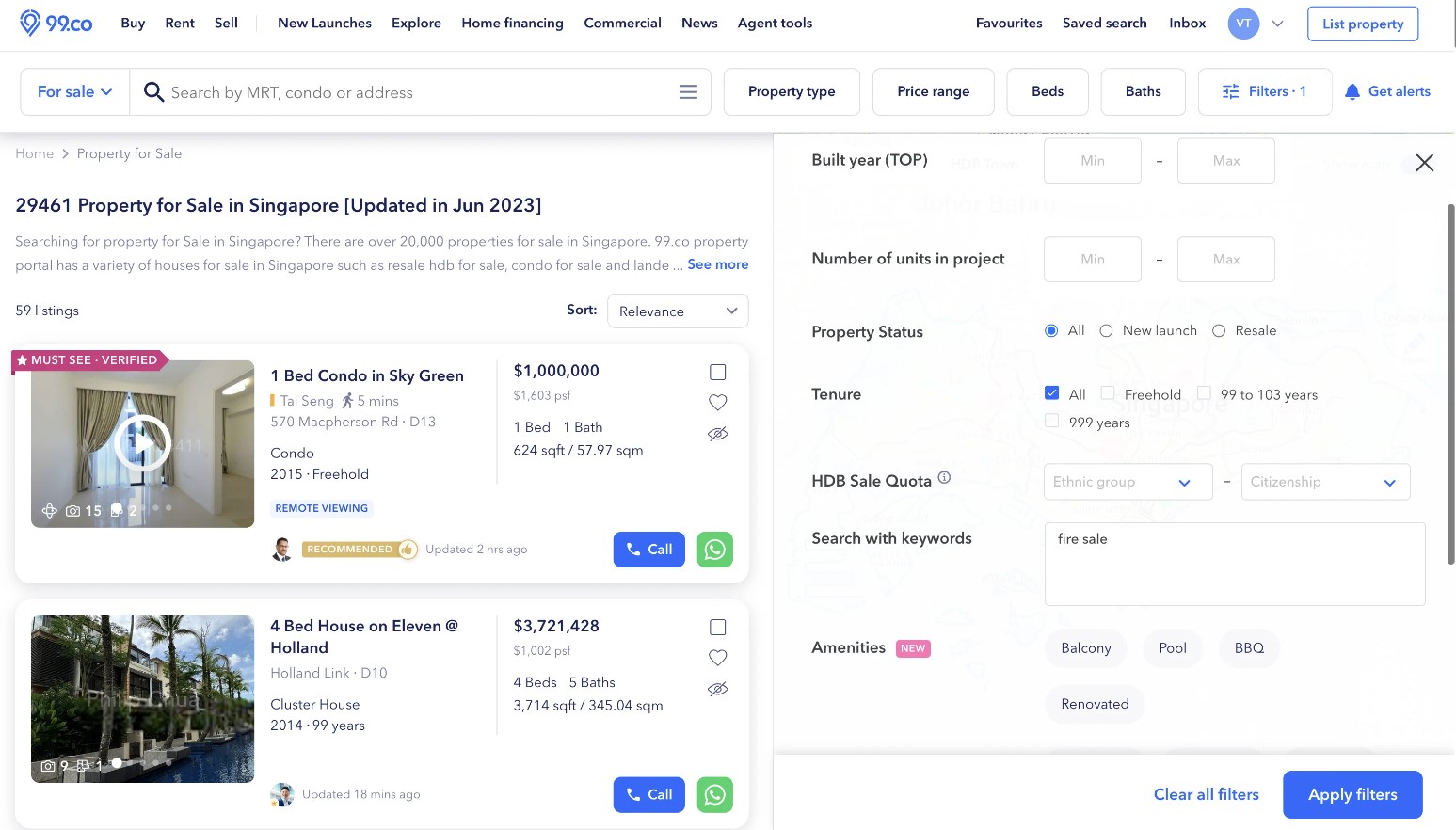Click the Apply filters button
1456x830 pixels.
pyautogui.click(x=1352, y=795)
